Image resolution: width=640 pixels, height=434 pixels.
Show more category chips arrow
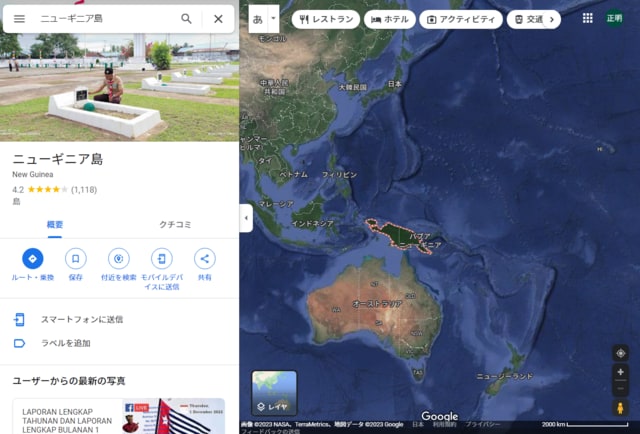[x=552, y=19]
